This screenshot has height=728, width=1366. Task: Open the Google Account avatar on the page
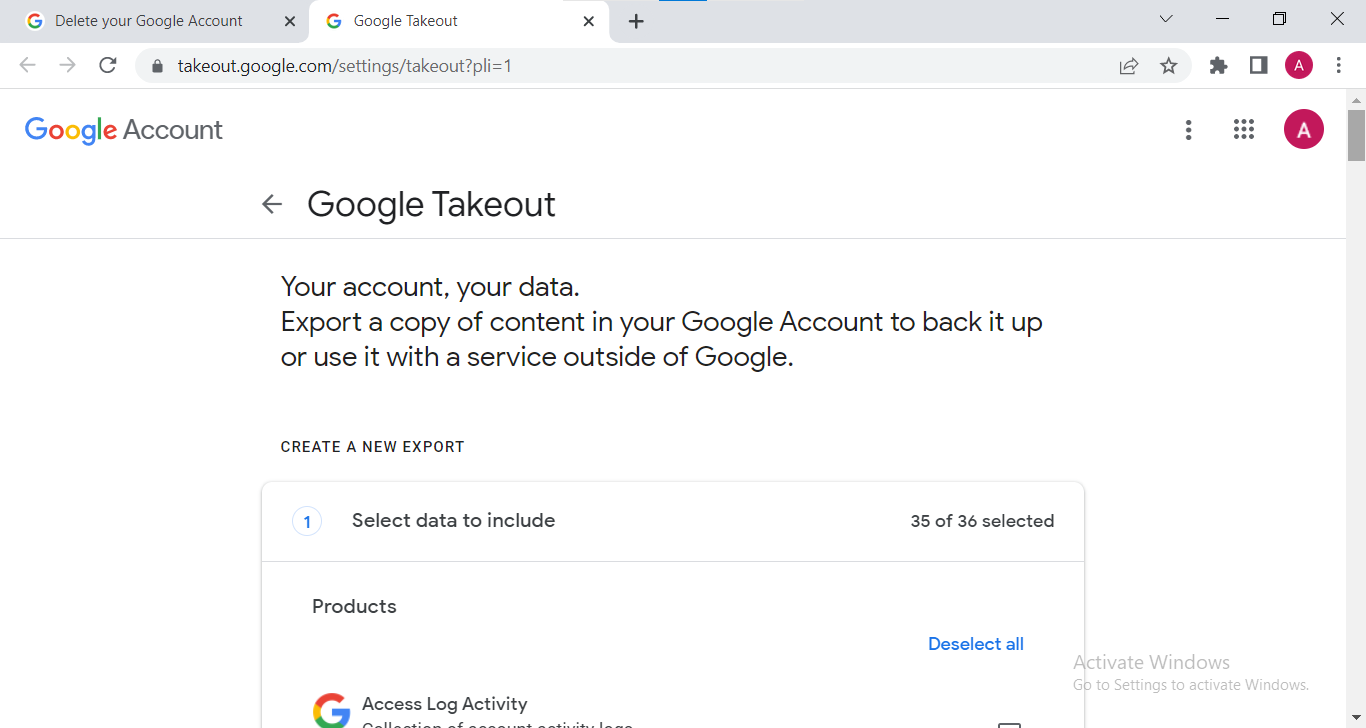tap(1303, 130)
